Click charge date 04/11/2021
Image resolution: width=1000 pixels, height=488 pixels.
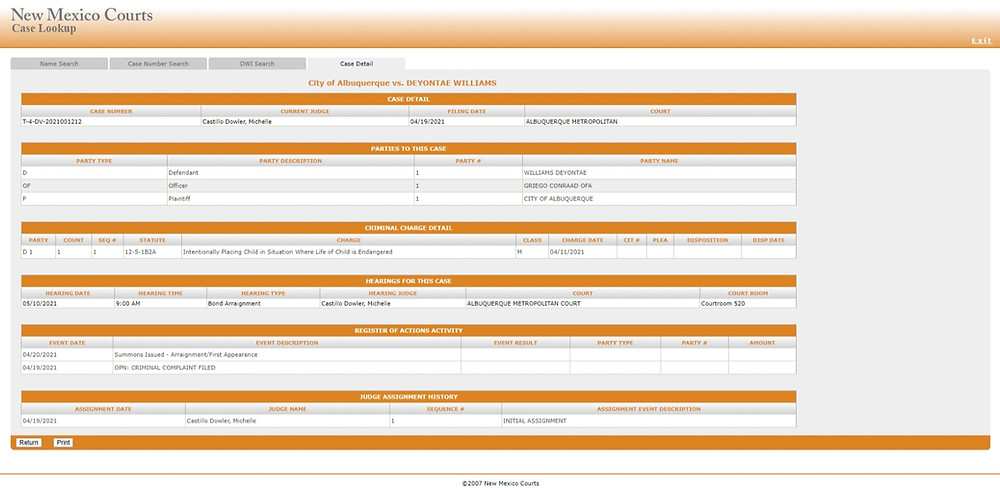(568, 252)
